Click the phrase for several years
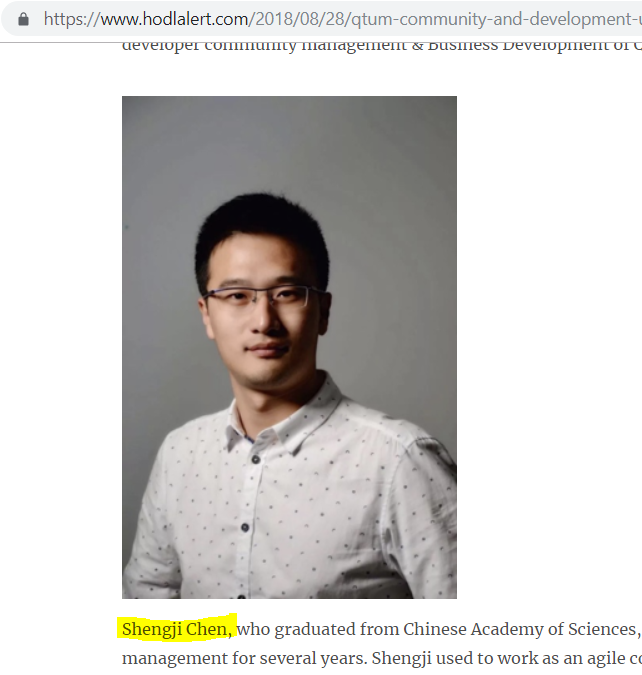The image size is (642, 675). click(x=299, y=658)
